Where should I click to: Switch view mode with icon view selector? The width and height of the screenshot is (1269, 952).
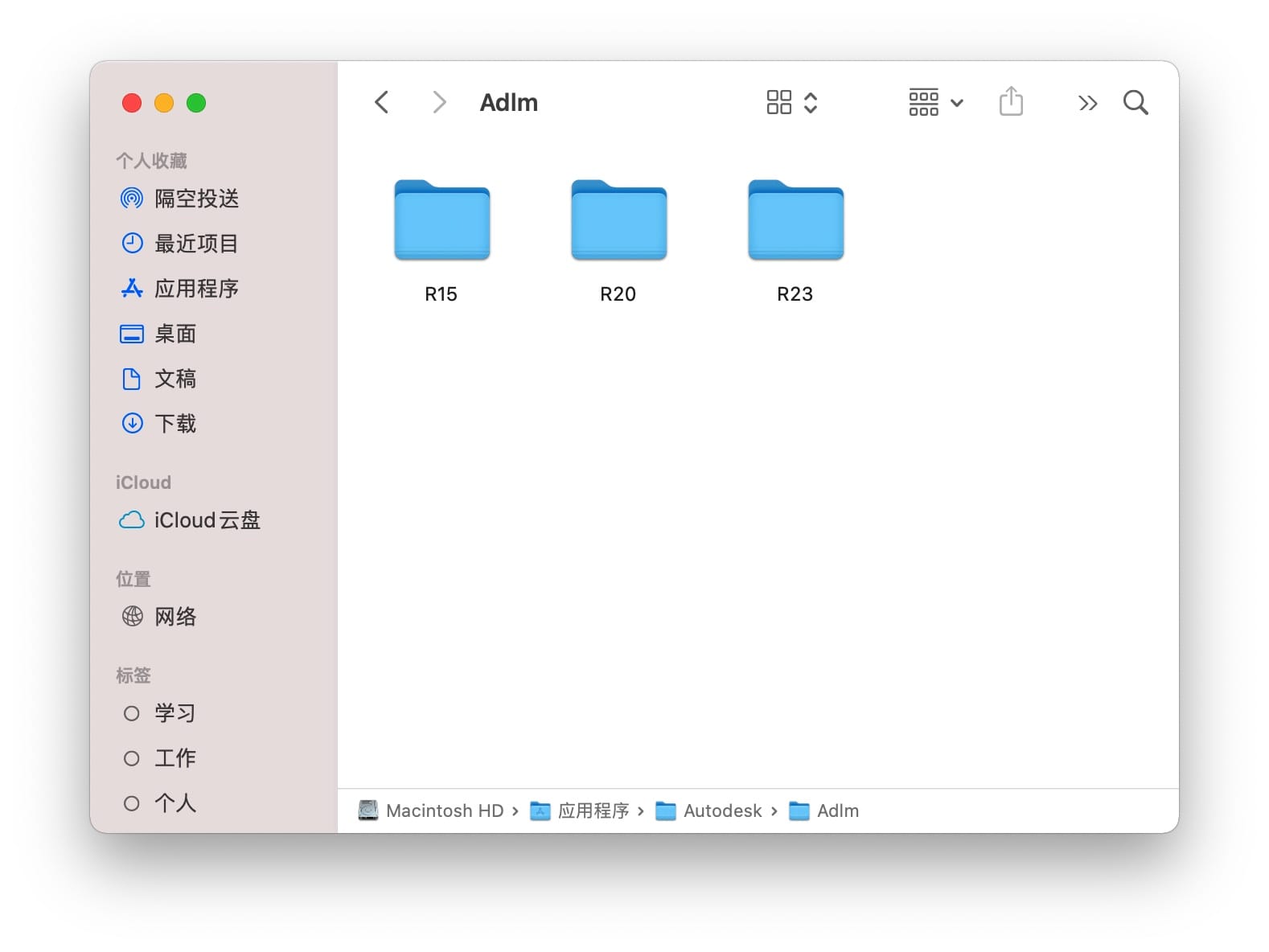click(791, 102)
